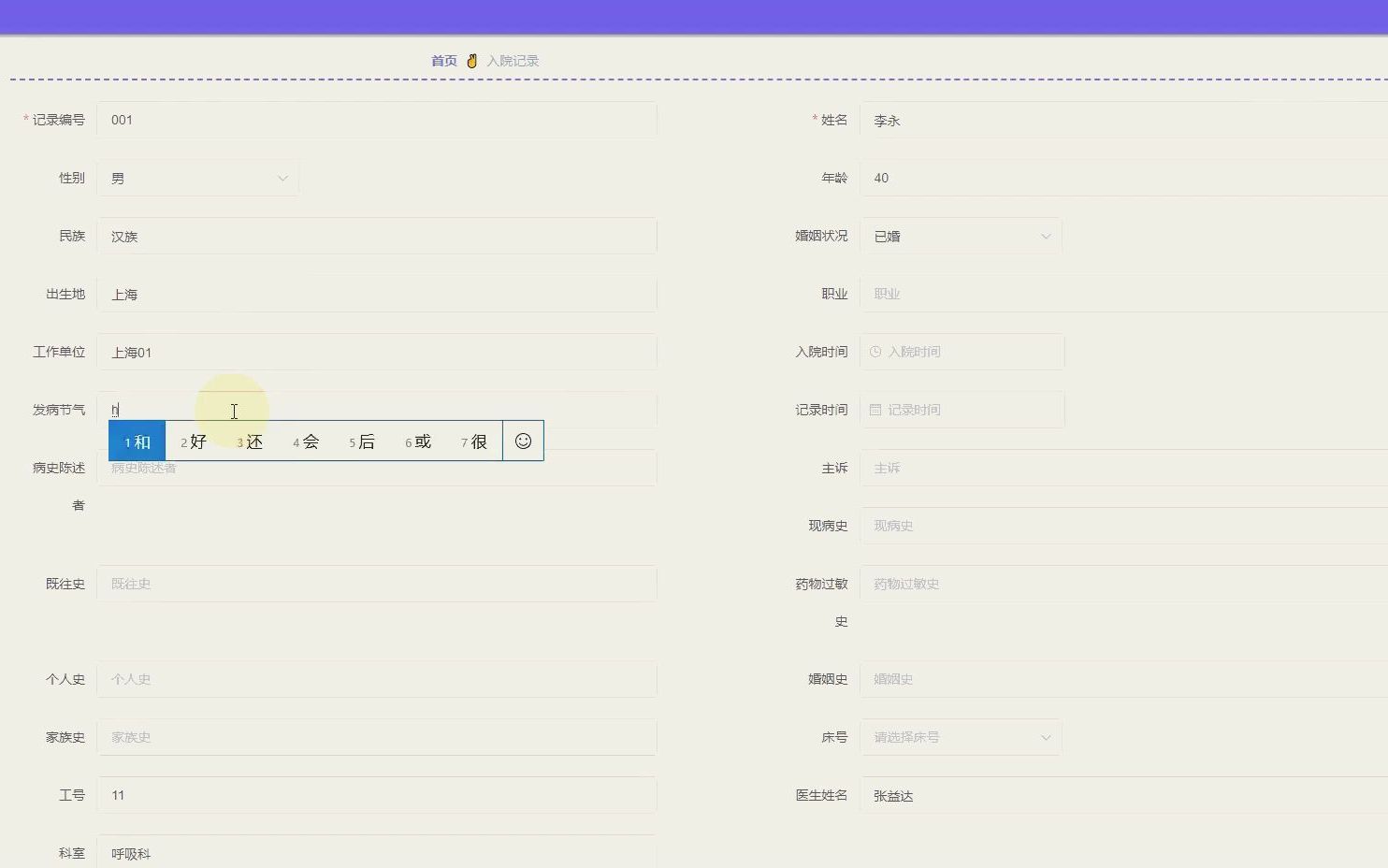Image resolution: width=1388 pixels, height=868 pixels.
Task: Click into the 发病节气 input field
Action: click(377, 410)
